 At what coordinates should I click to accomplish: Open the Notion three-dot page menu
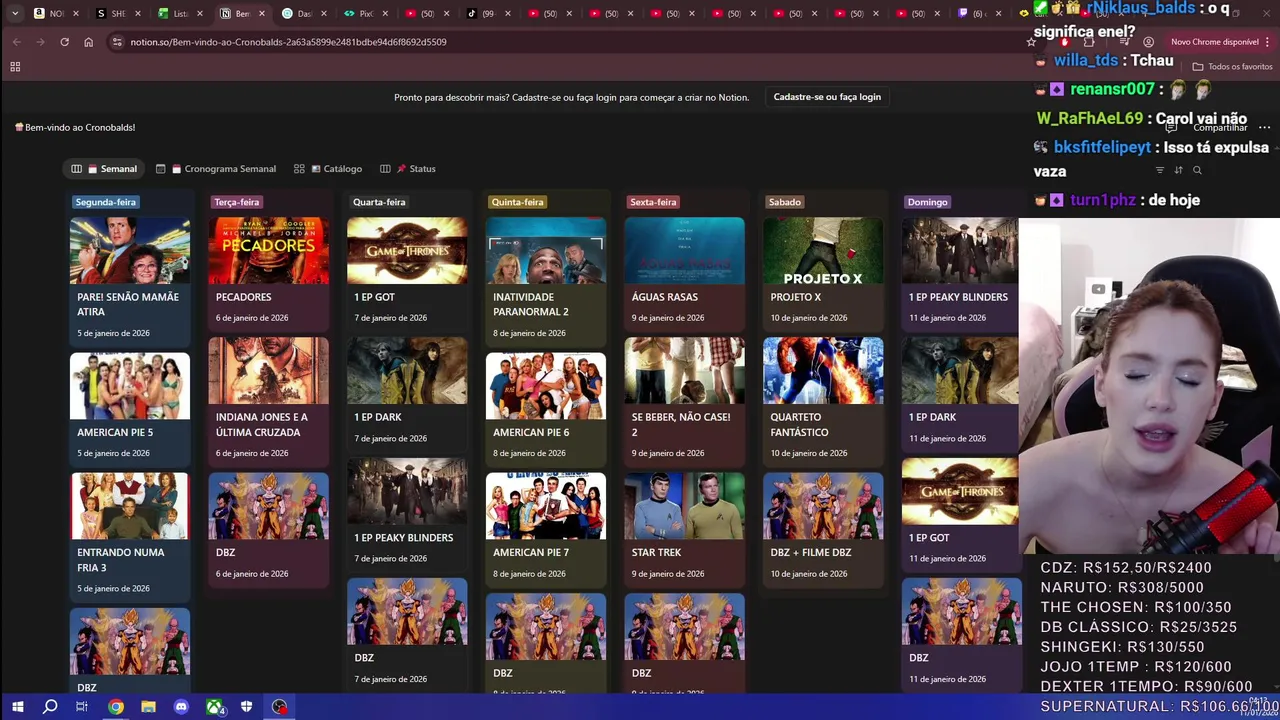click(x=1265, y=127)
